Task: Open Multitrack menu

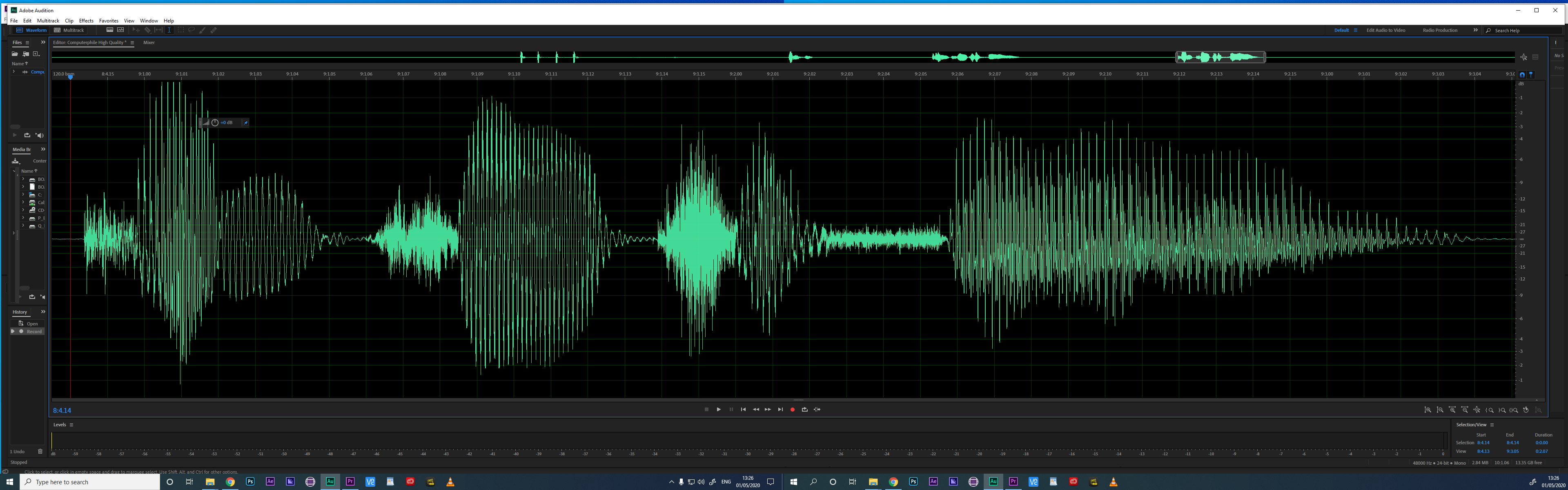Action: tap(48, 21)
